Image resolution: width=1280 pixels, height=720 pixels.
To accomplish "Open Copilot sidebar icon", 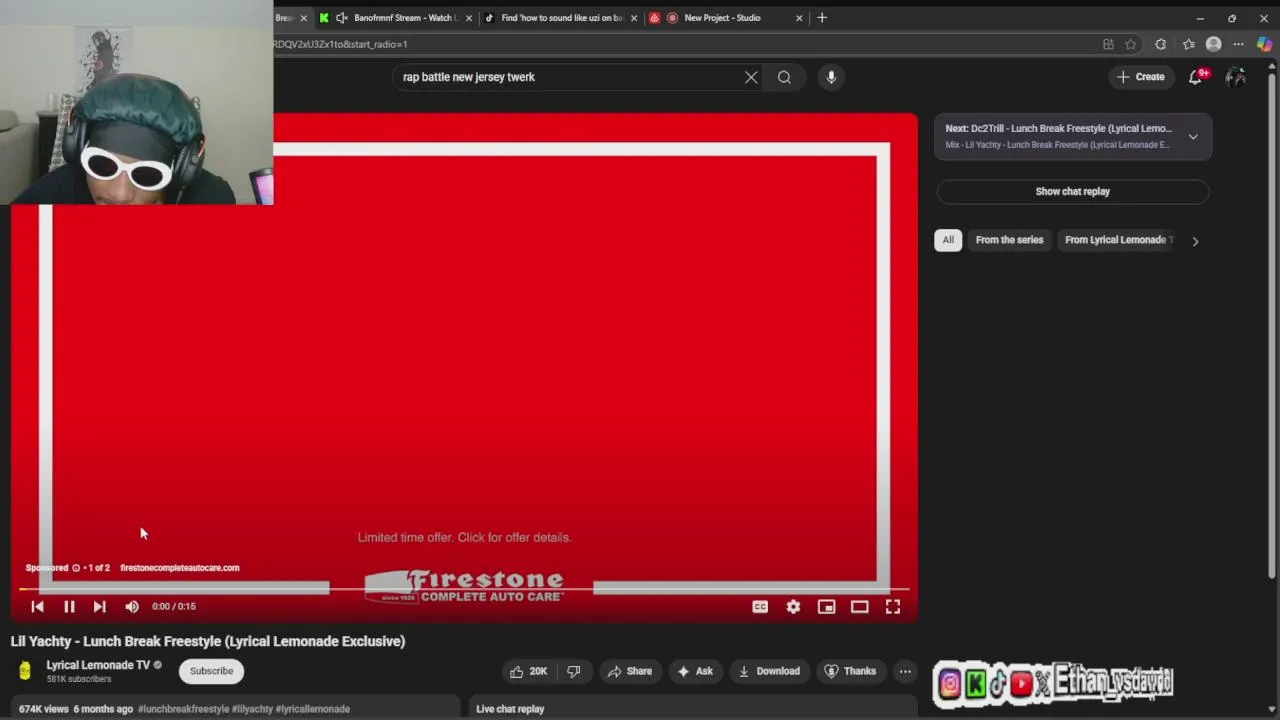I will pos(1264,44).
